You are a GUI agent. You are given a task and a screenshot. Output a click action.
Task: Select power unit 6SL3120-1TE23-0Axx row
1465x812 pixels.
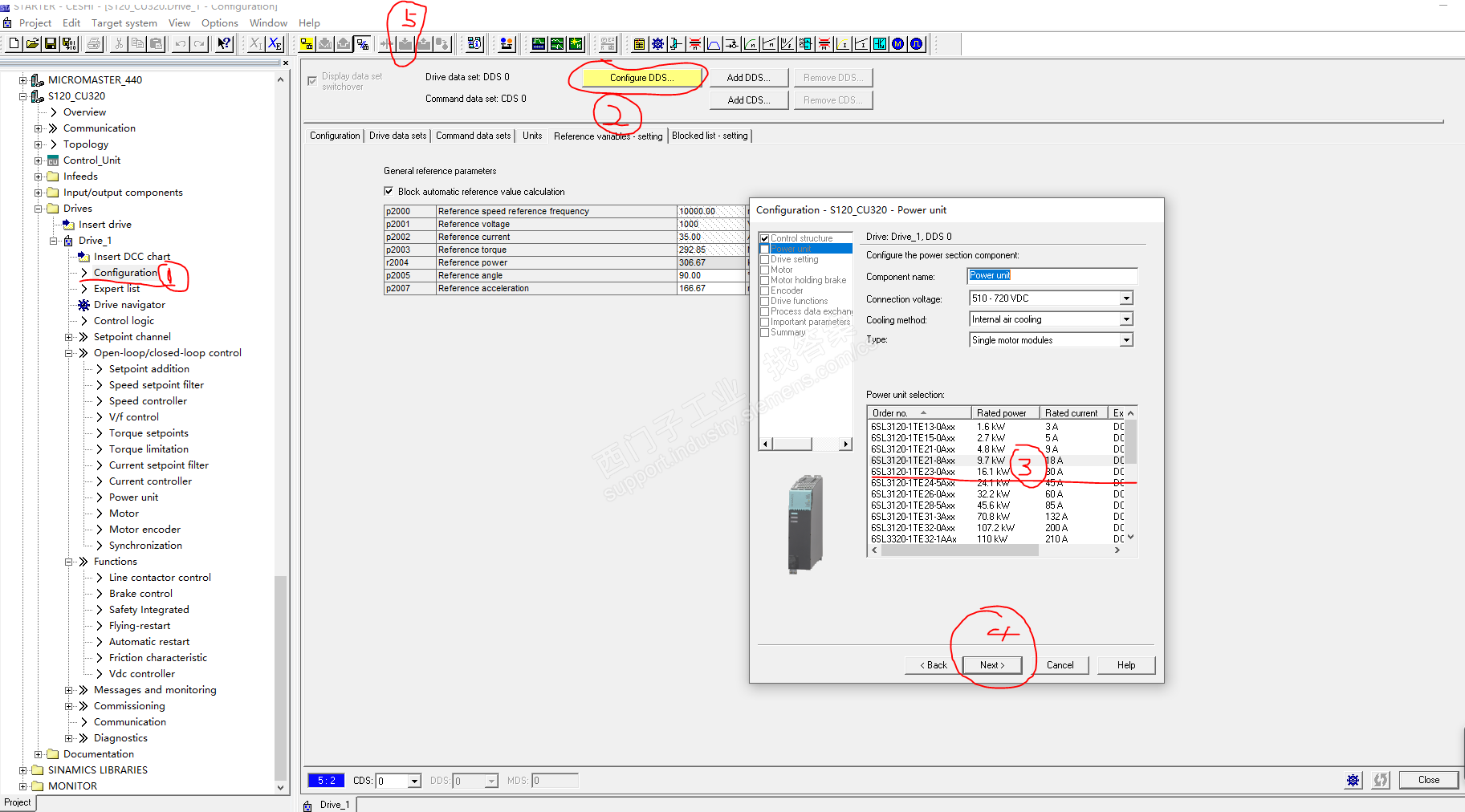point(996,472)
